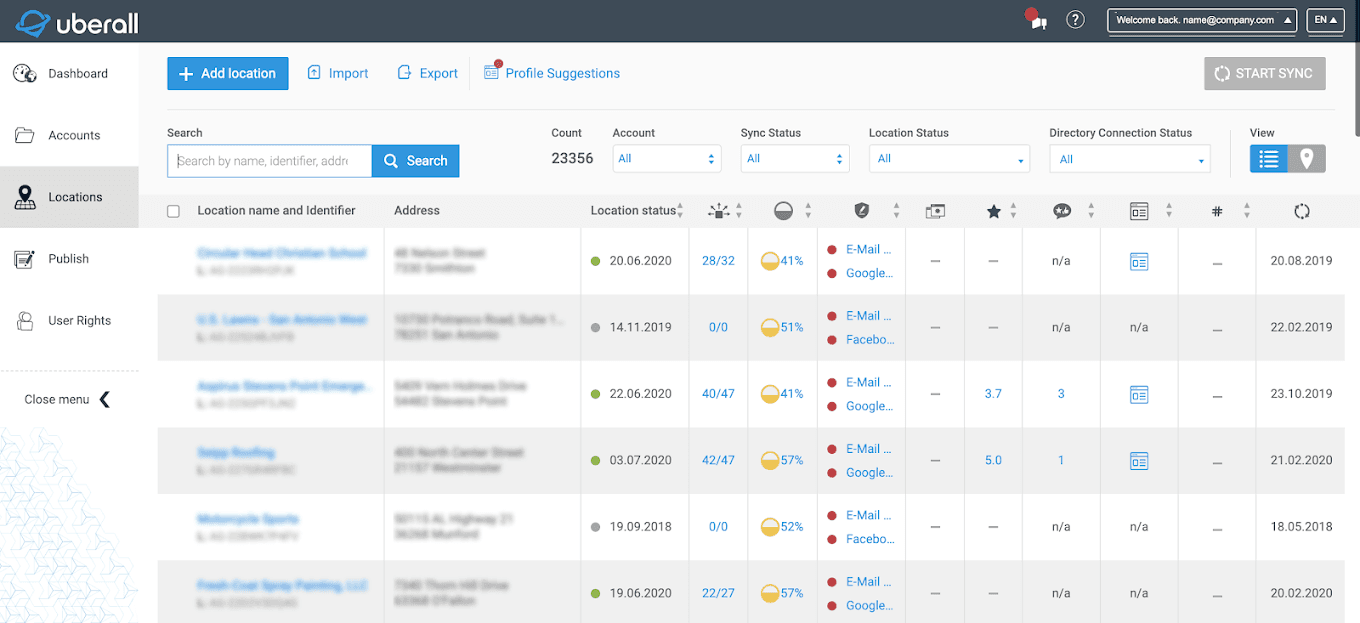Click the page vertical scrollbar
Screen dimensions: 1360x623
pyautogui.click(x=1355, y=70)
